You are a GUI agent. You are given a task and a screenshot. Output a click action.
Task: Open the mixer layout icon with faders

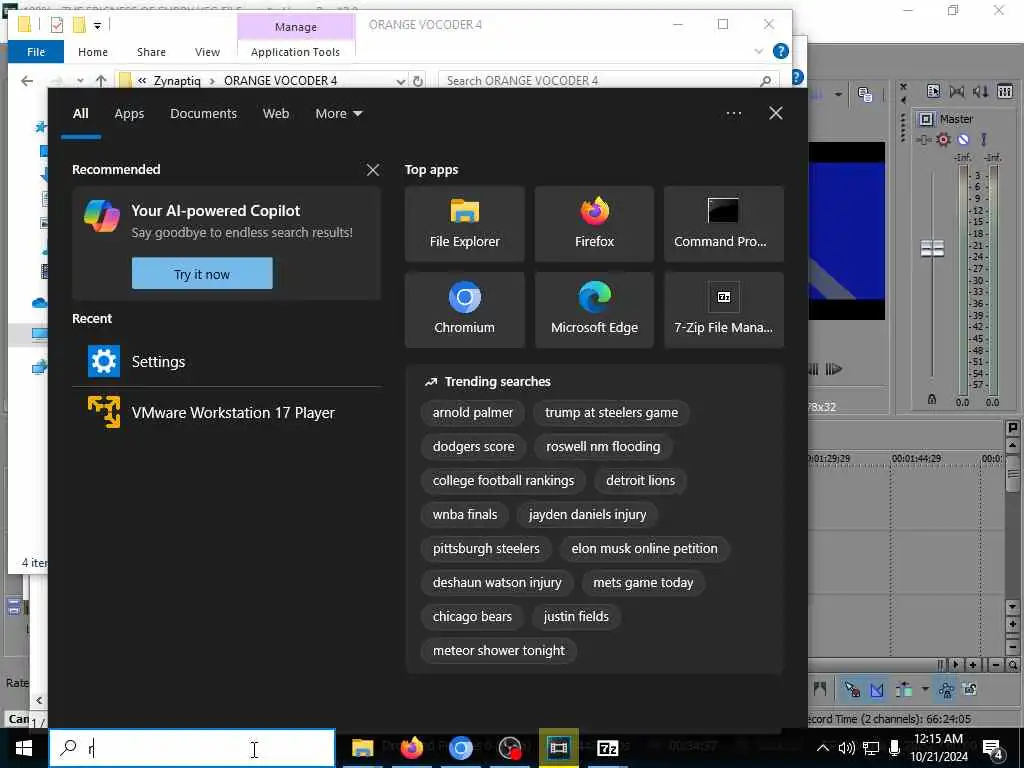coord(1005,91)
